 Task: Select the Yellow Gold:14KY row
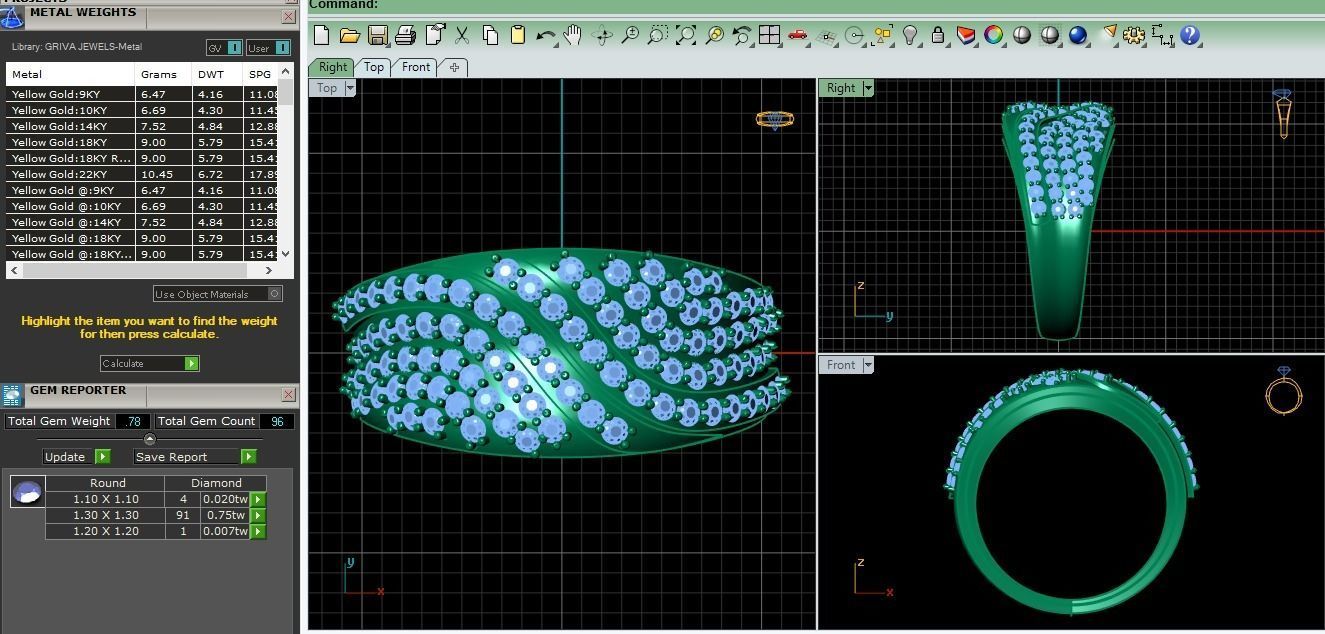(143, 126)
